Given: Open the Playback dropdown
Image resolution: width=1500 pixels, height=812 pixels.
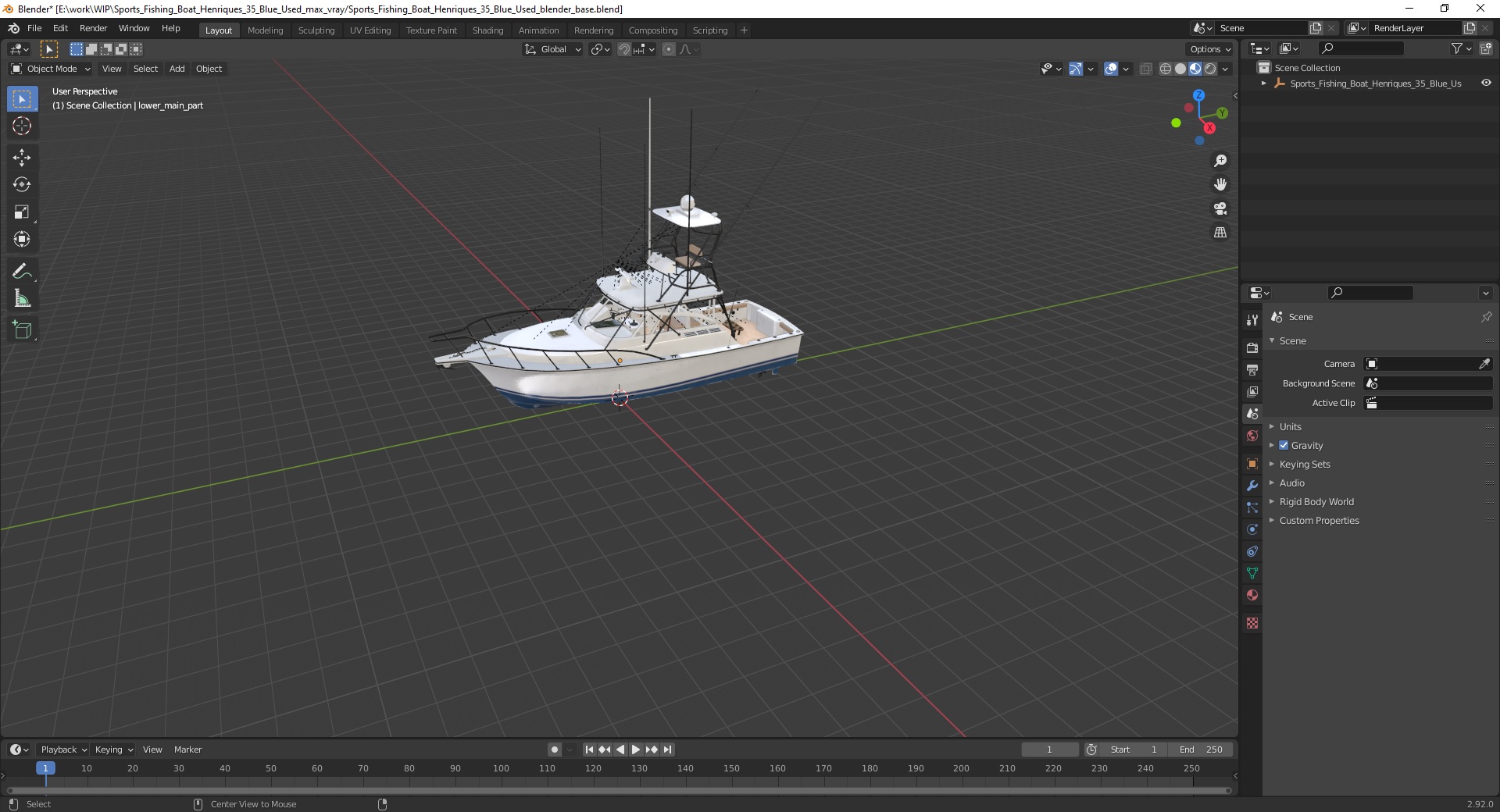Looking at the screenshot, I should coord(63,750).
